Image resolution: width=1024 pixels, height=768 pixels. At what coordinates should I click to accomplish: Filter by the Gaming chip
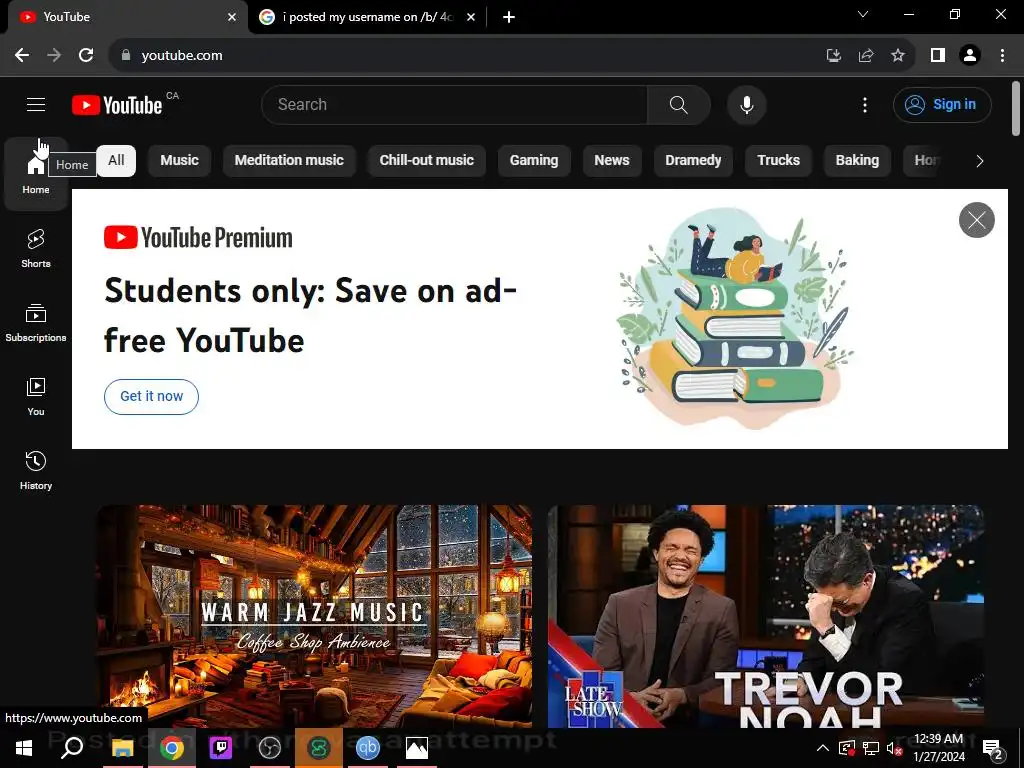point(534,161)
